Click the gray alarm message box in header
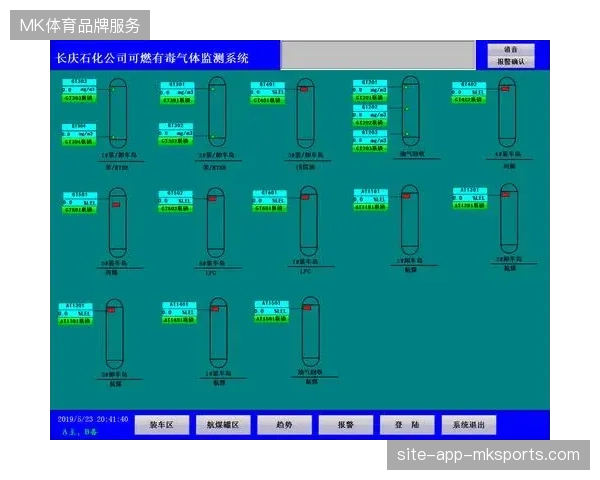The height and width of the screenshot is (480, 600). coord(378,55)
